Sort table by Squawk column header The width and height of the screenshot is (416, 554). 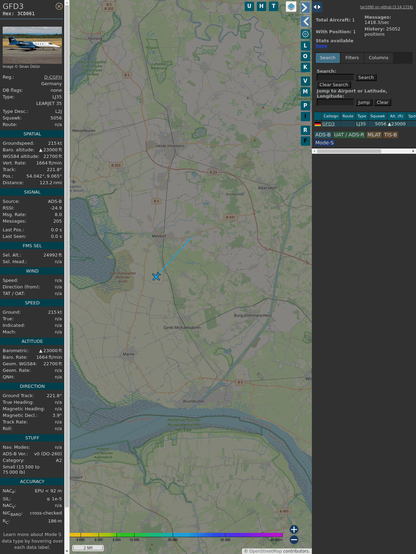pos(377,116)
